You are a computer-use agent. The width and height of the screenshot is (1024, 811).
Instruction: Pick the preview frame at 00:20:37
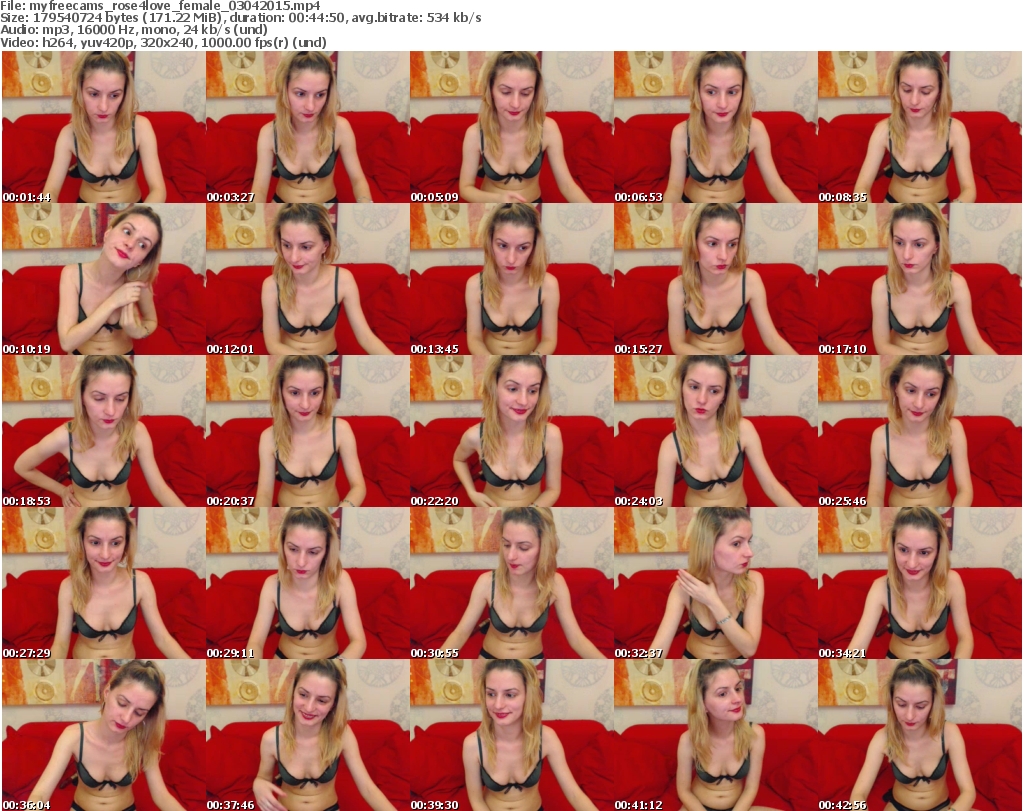(308, 432)
